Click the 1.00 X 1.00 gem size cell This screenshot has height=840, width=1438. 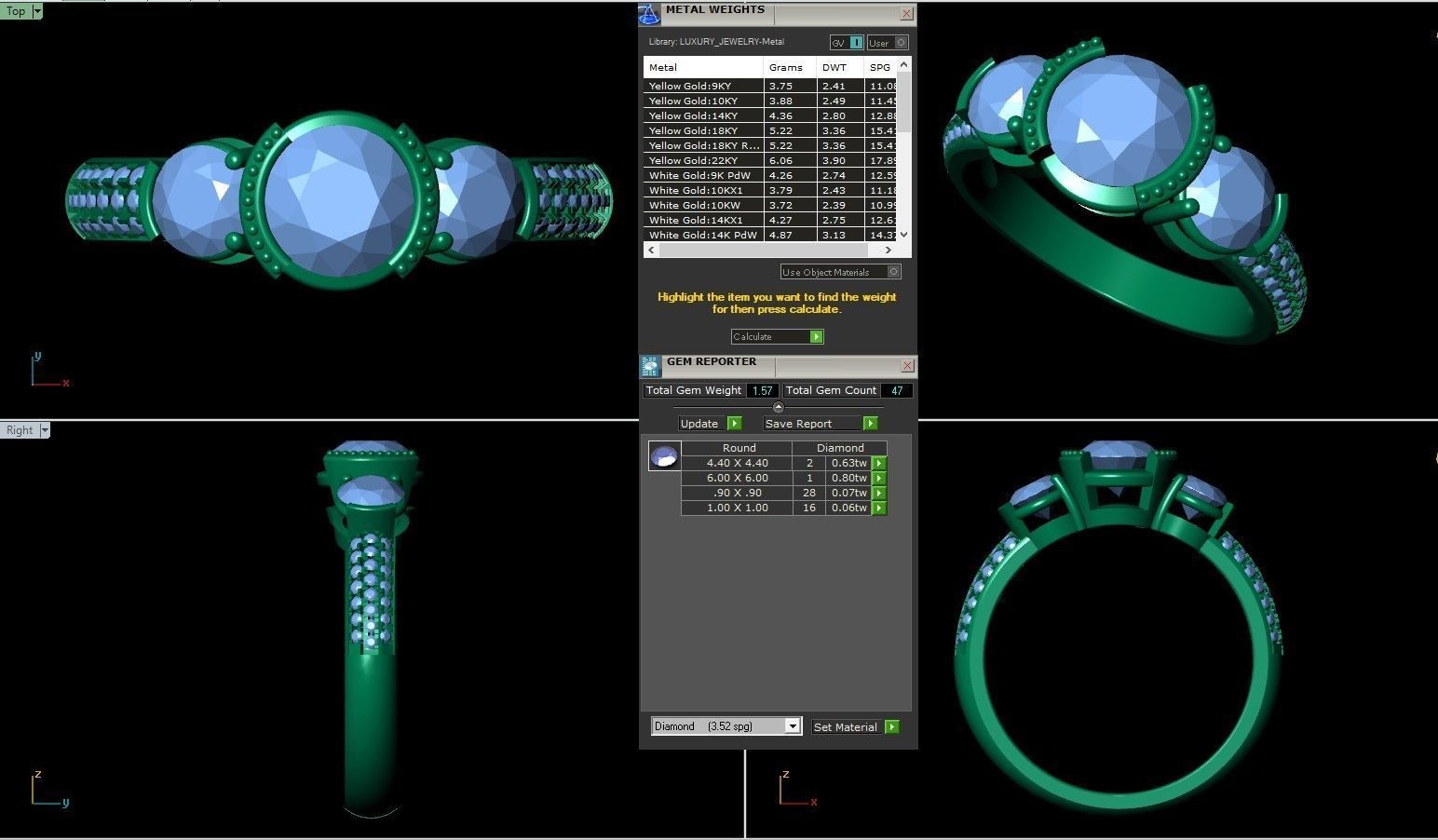(737, 508)
